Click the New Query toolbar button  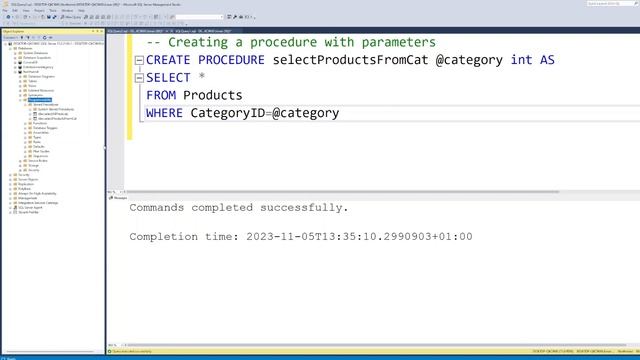pos(71,17)
